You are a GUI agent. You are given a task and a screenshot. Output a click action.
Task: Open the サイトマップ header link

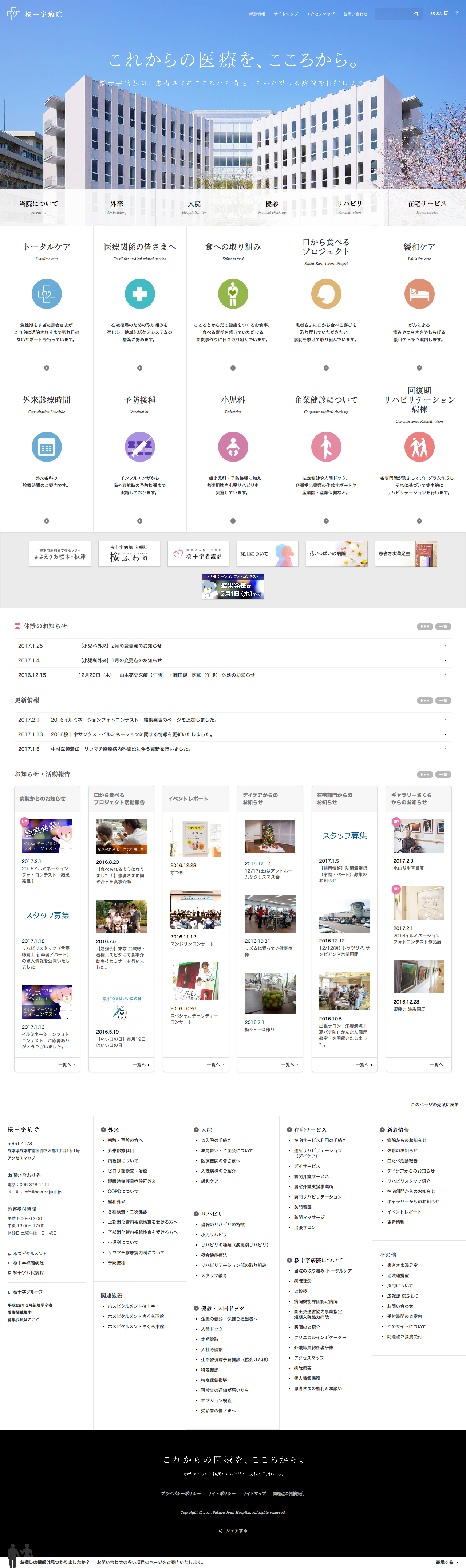pyautogui.click(x=285, y=14)
